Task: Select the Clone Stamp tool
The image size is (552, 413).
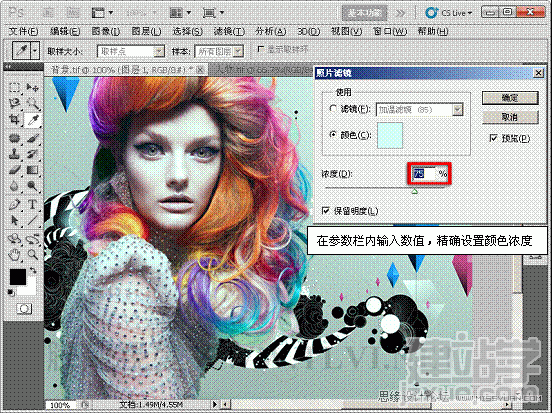Action: [x=14, y=154]
